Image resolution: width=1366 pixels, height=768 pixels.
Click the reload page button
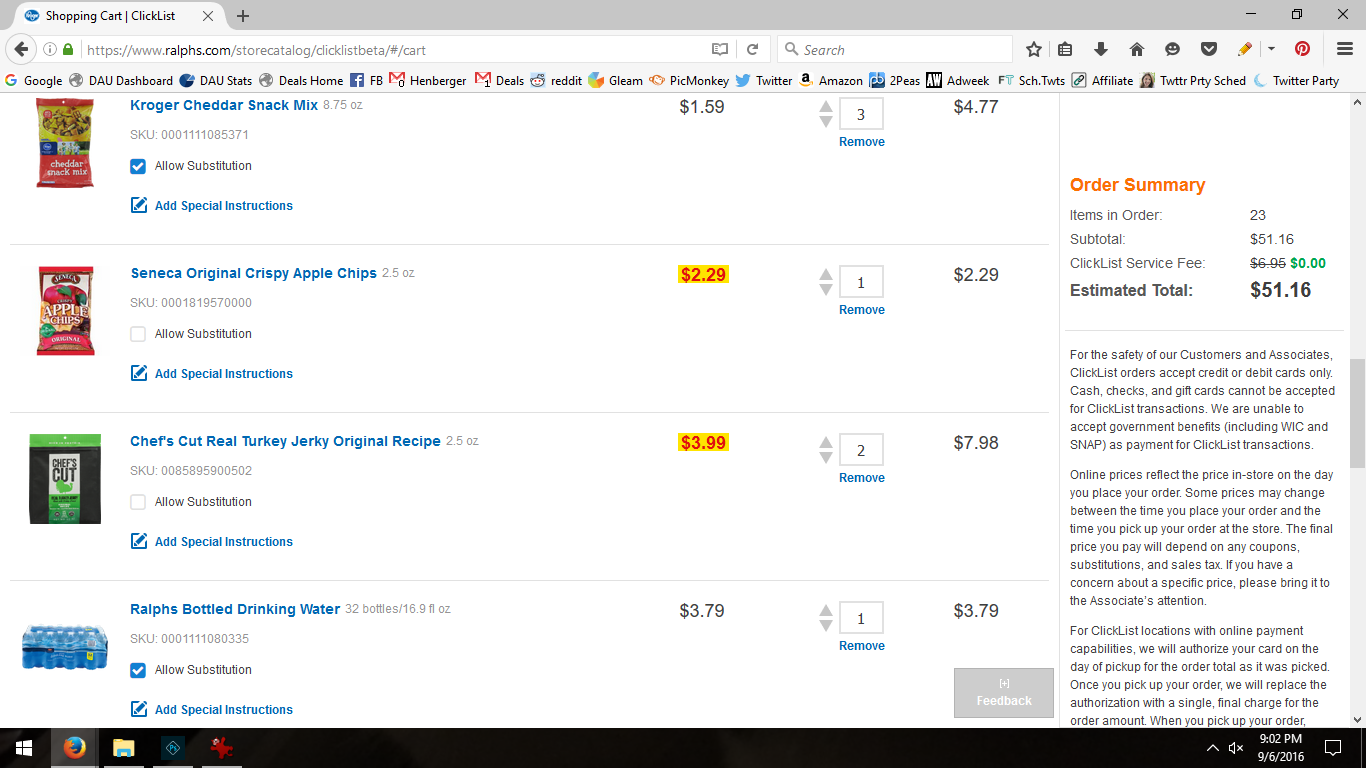(x=753, y=49)
